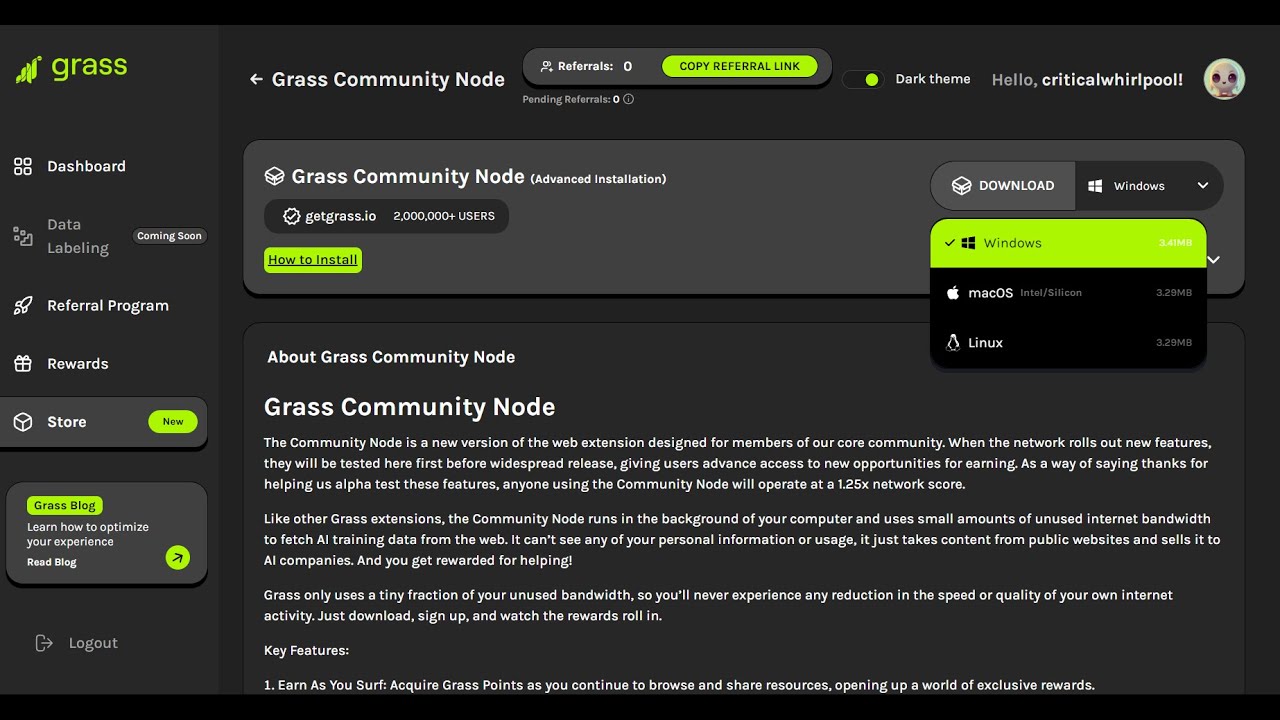Image resolution: width=1280 pixels, height=720 pixels.
Task: Click the New badge beside Store
Action: [173, 422]
